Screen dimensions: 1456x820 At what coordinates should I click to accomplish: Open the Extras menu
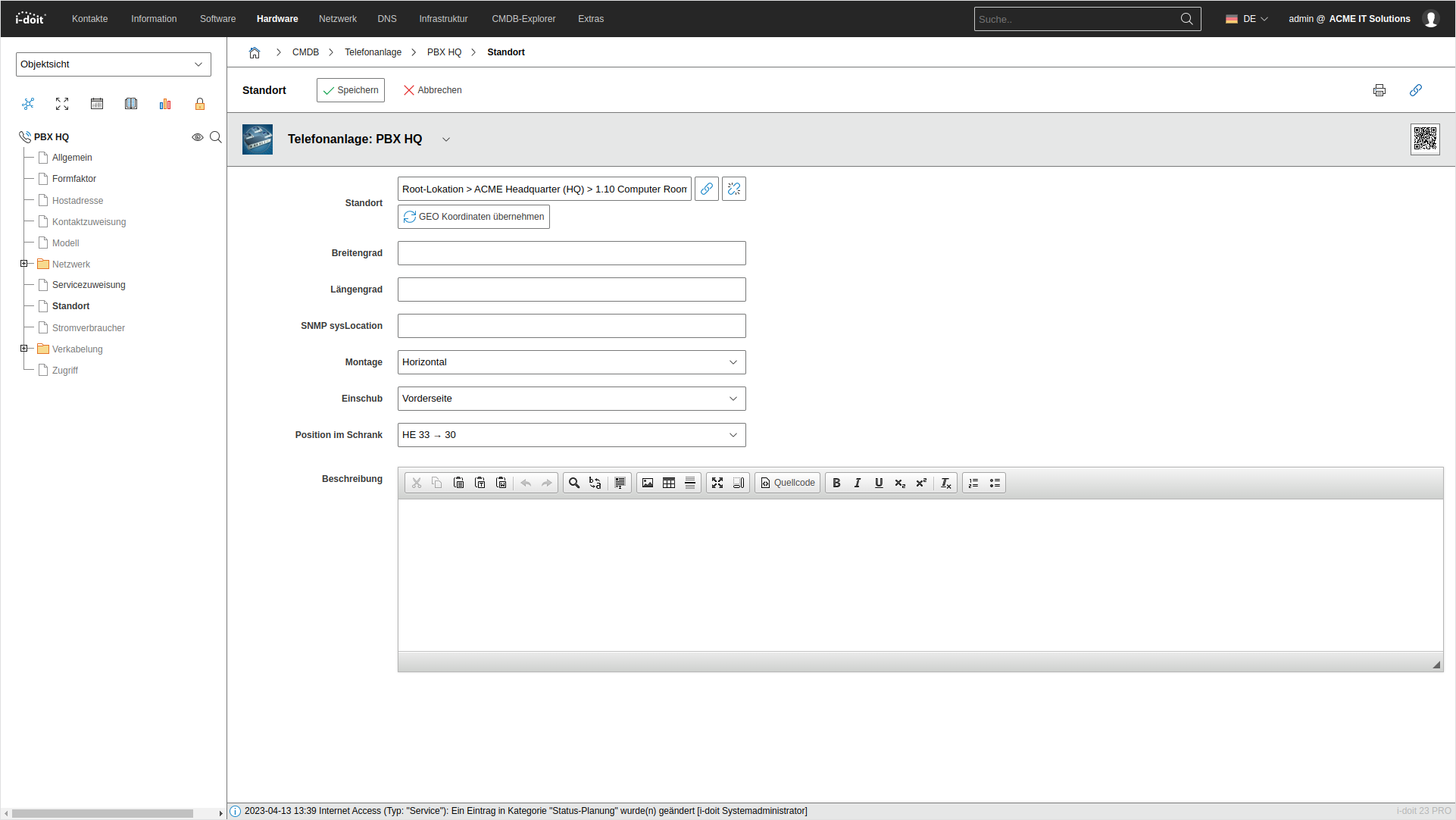[590, 19]
